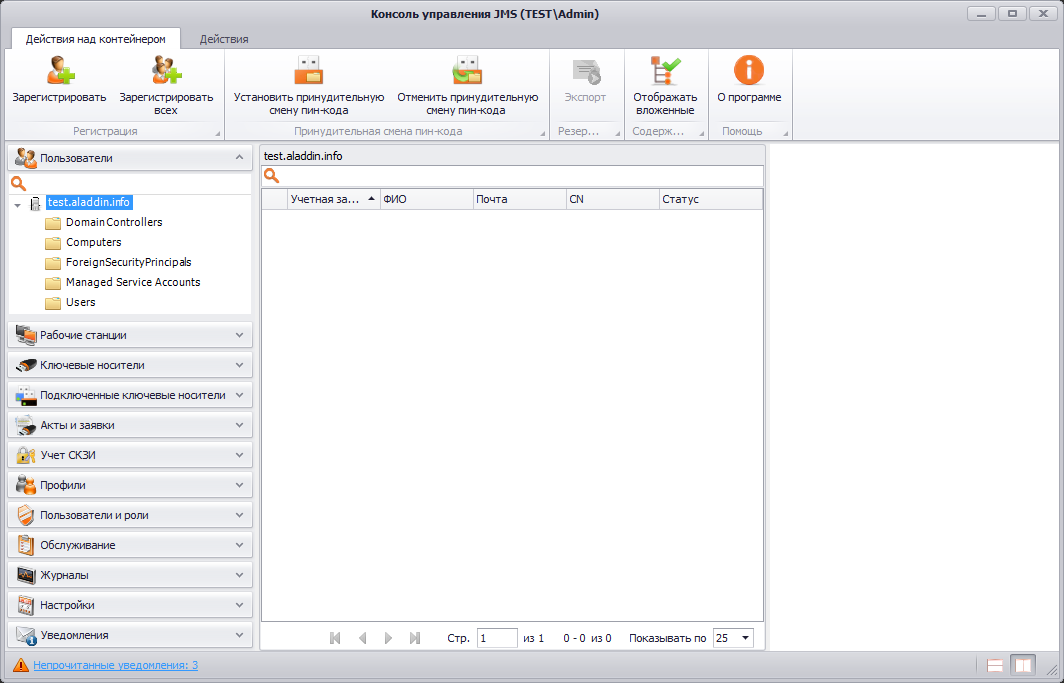Click the Уведомления envelope icon
The width and height of the screenshot is (1064, 683).
[x=26, y=636]
